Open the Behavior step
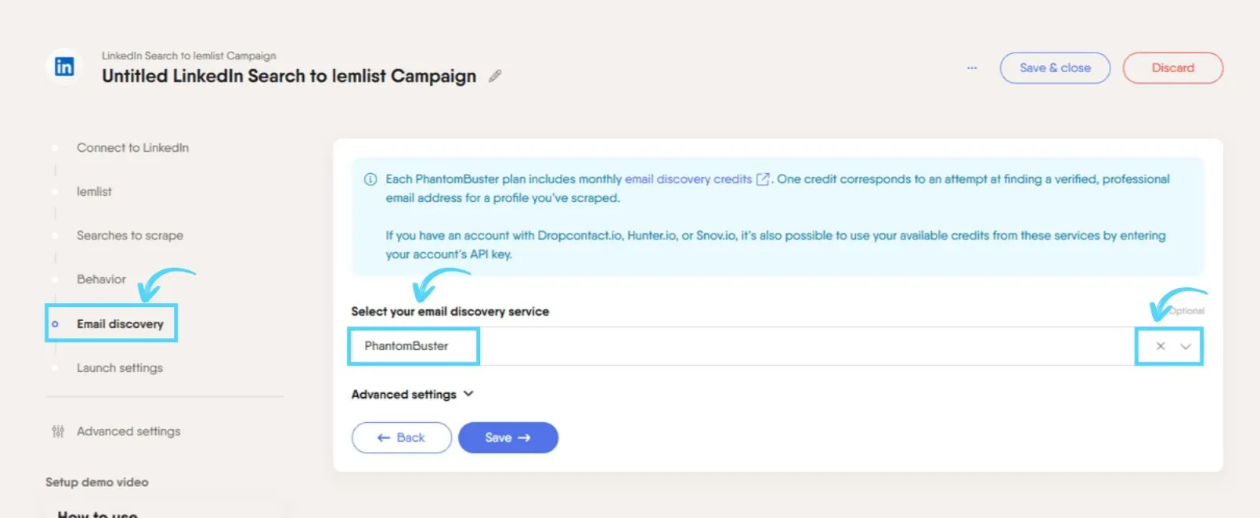Viewport: 1260px width, 518px height. 102,279
